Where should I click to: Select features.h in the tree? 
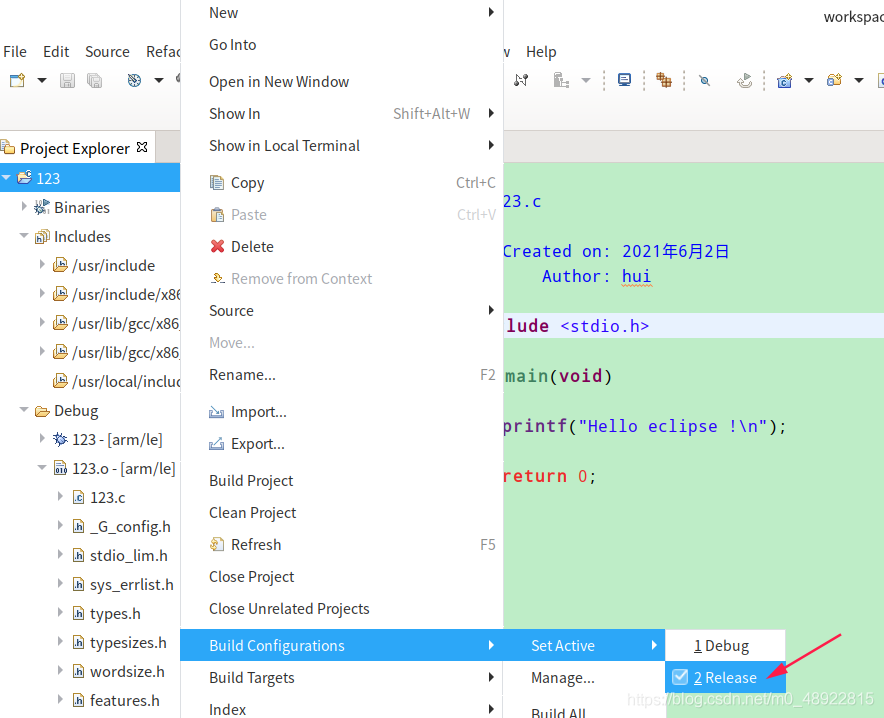coord(125,701)
